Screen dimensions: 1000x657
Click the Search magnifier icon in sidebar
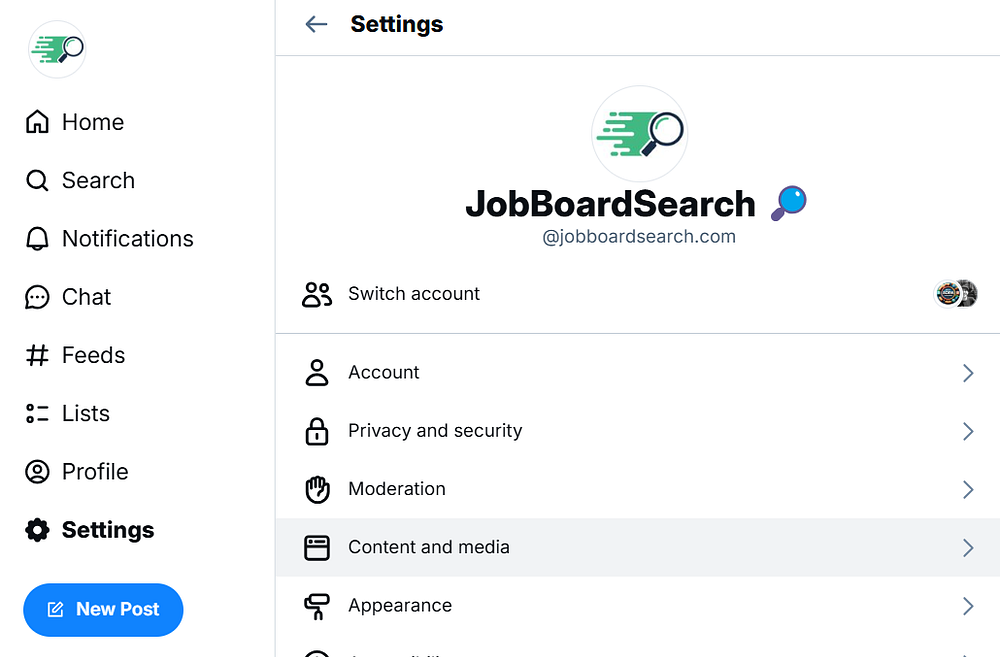(37, 181)
